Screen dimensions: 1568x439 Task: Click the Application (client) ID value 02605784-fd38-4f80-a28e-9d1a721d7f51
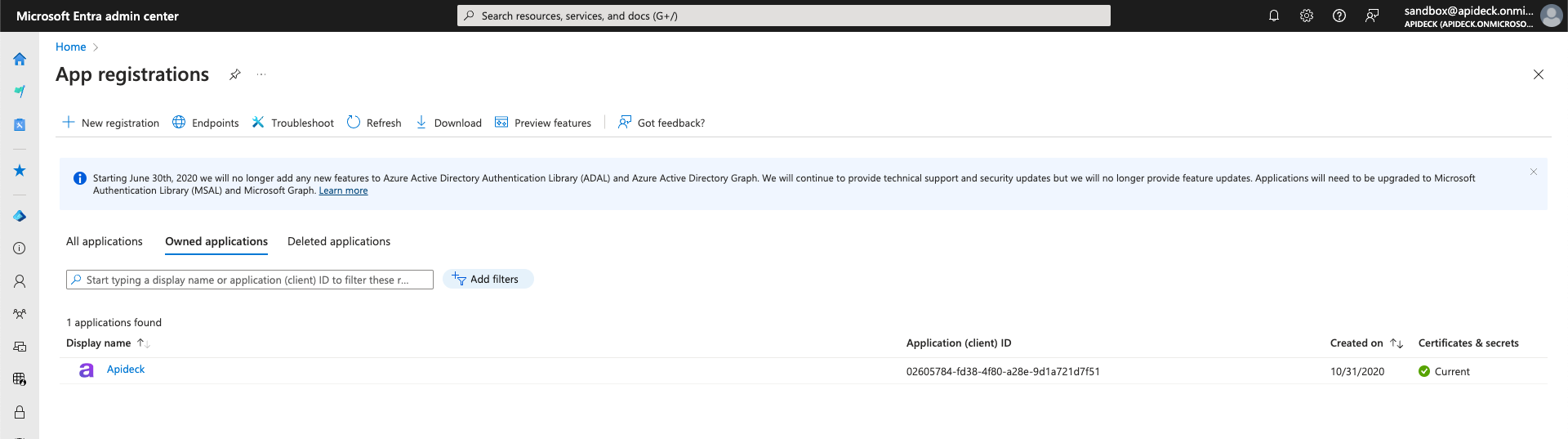(x=1003, y=371)
